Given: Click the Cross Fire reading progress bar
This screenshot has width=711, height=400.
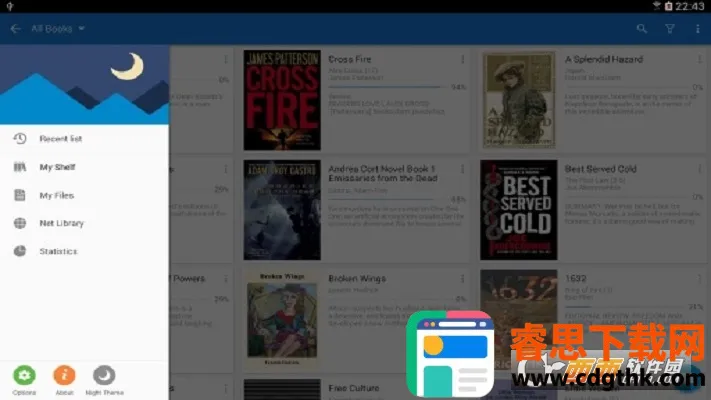Looking at the screenshot, I should (385, 87).
